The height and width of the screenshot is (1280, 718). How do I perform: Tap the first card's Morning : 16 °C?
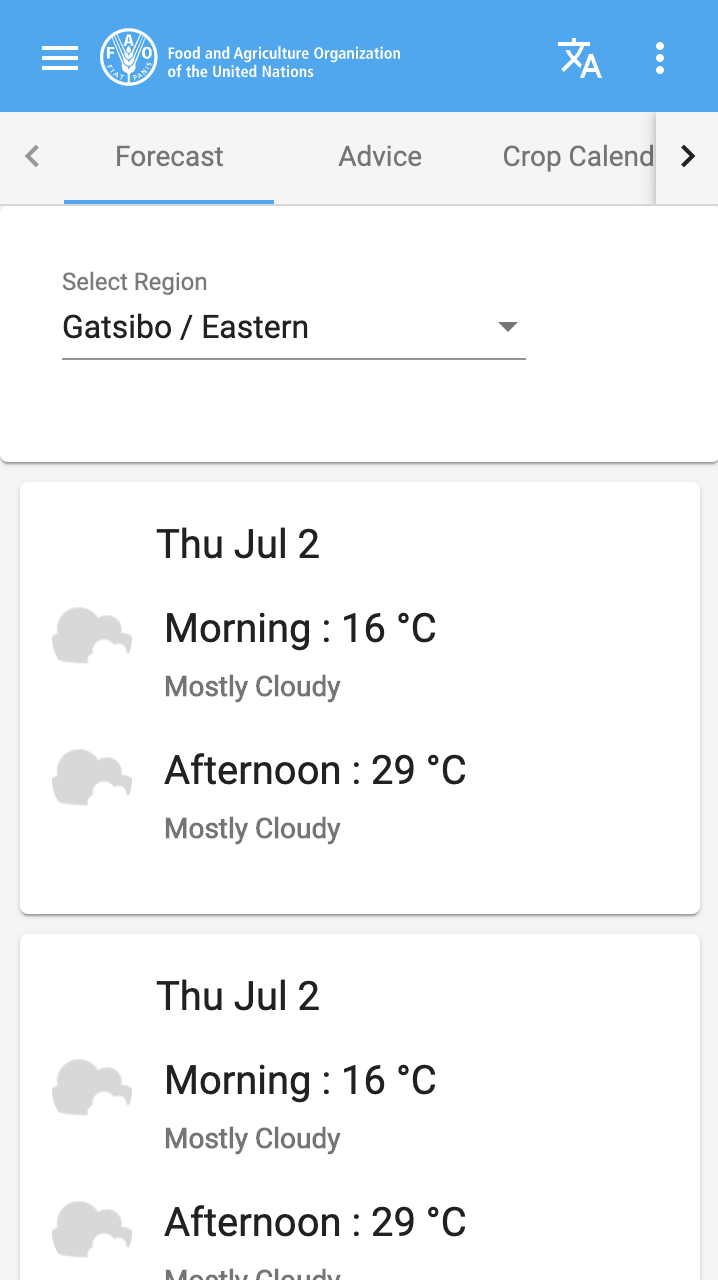(x=300, y=628)
